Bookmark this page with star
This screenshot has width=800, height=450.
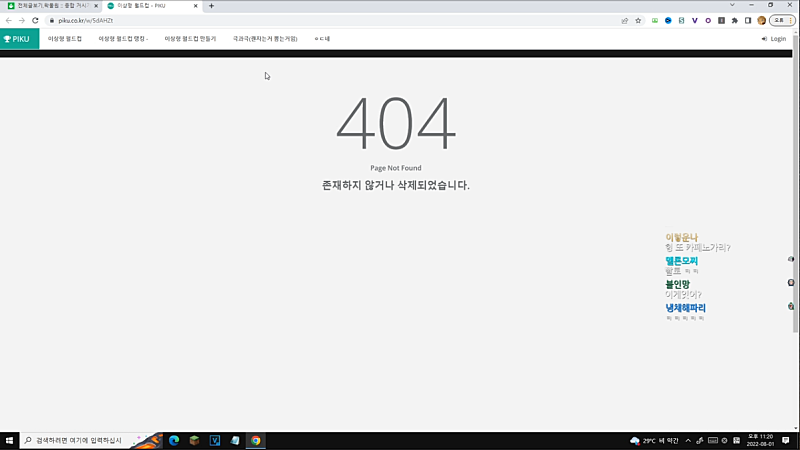638,20
